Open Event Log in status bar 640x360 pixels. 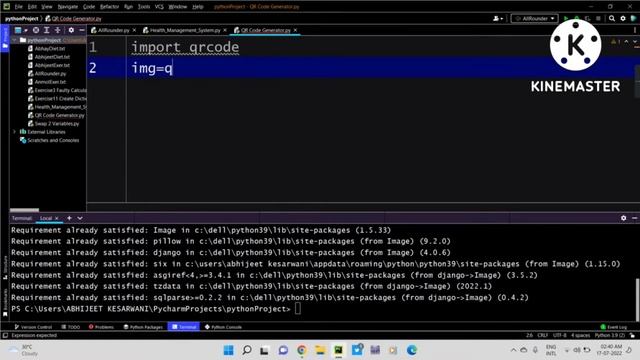(x=613, y=327)
